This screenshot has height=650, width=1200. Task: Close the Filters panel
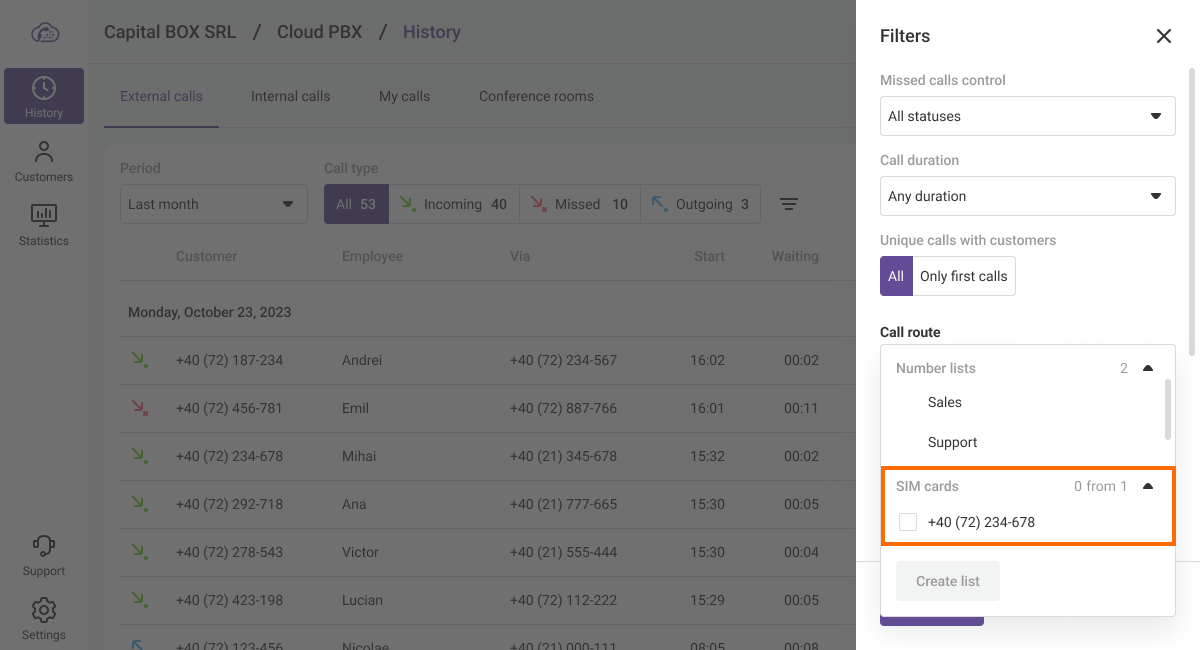click(1163, 36)
